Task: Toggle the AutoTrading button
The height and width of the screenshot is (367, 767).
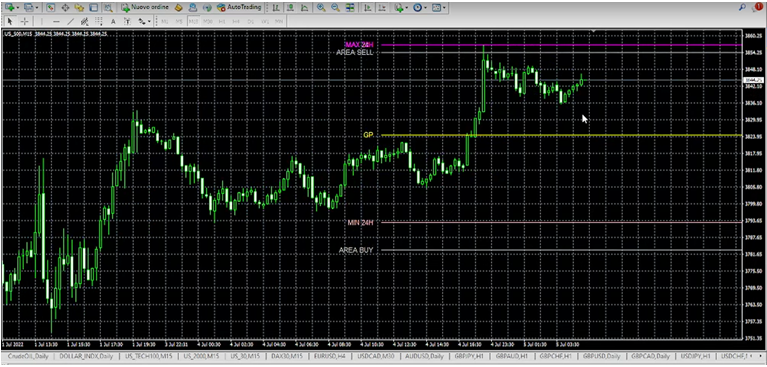Action: (239, 8)
